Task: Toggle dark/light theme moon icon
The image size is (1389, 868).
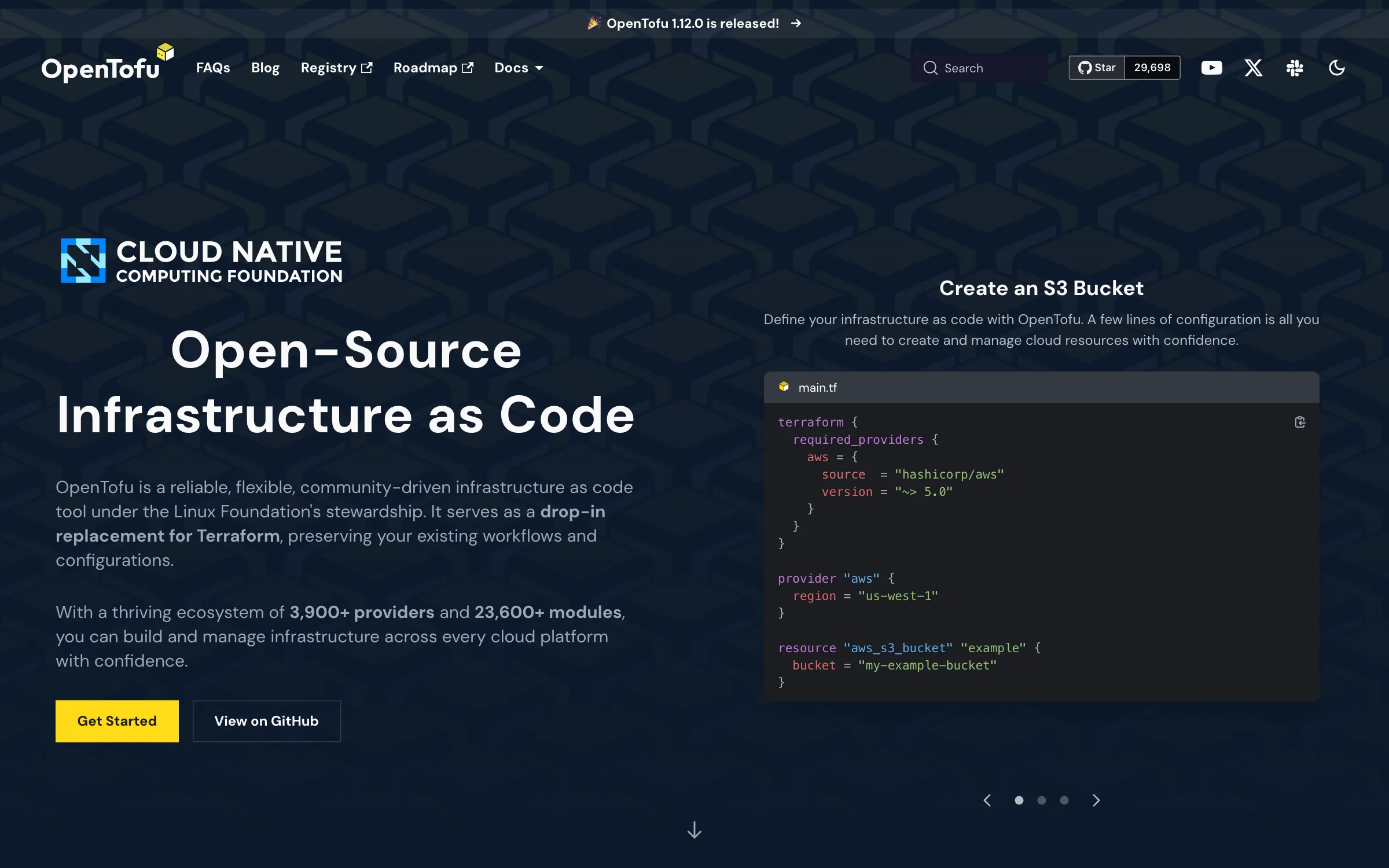Action: coord(1337,68)
